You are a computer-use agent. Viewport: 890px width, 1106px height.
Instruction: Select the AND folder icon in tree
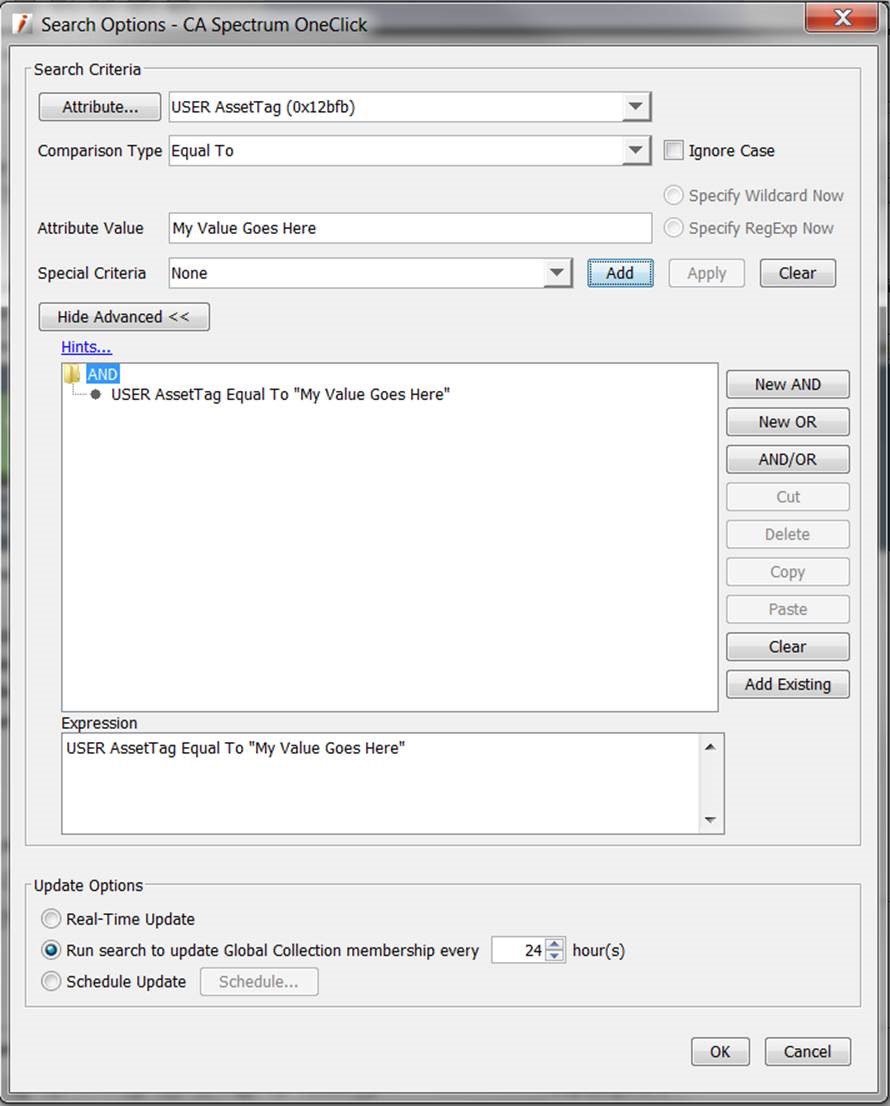(72, 374)
